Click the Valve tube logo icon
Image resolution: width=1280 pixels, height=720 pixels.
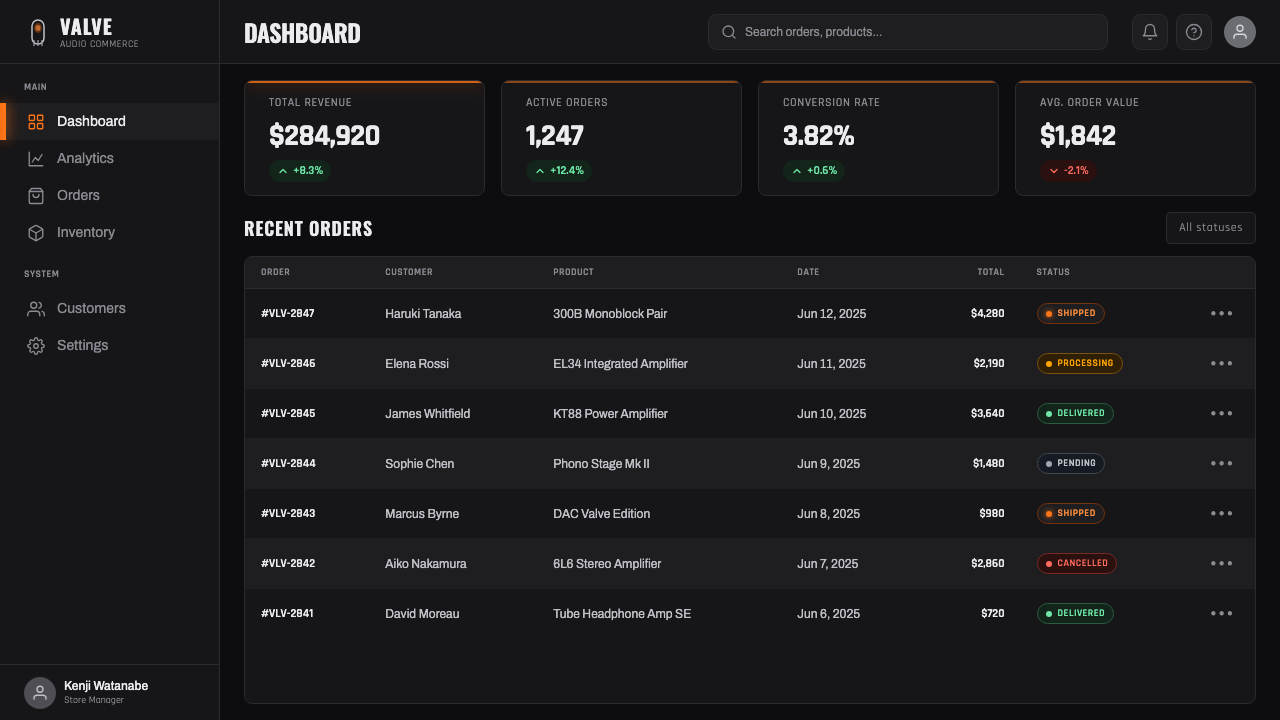tap(38, 33)
